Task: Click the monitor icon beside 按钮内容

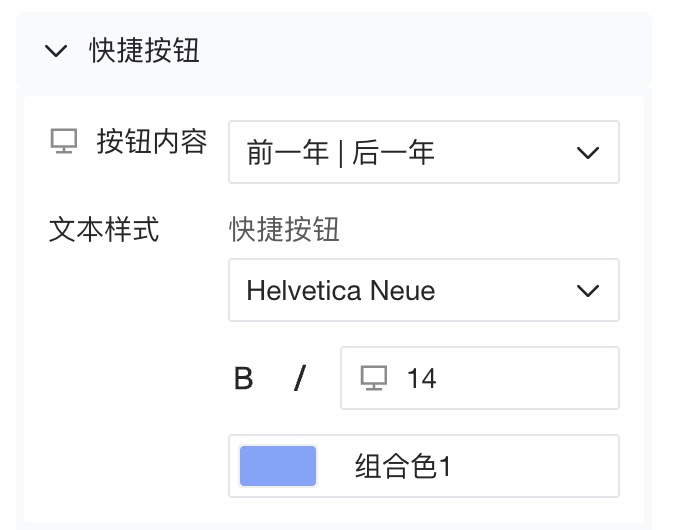Action: point(64,143)
